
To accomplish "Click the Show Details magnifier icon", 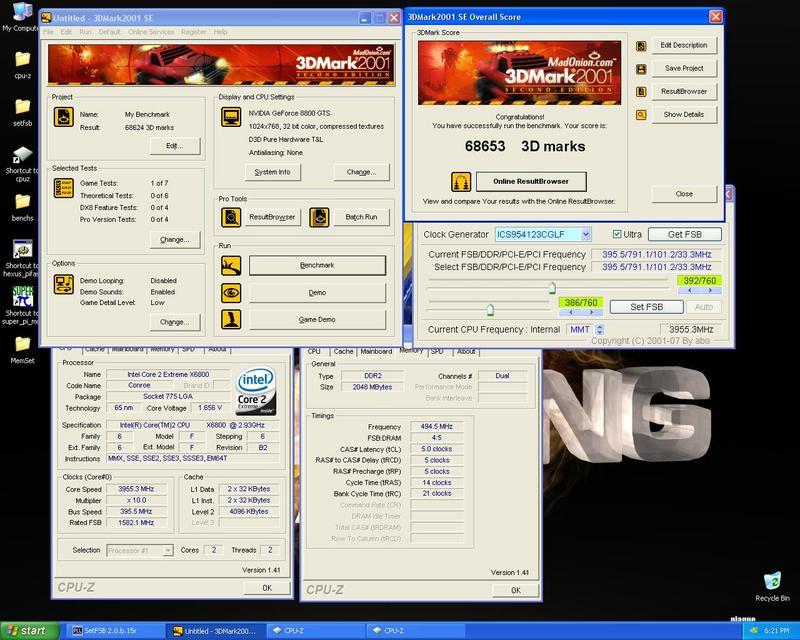I will point(641,115).
